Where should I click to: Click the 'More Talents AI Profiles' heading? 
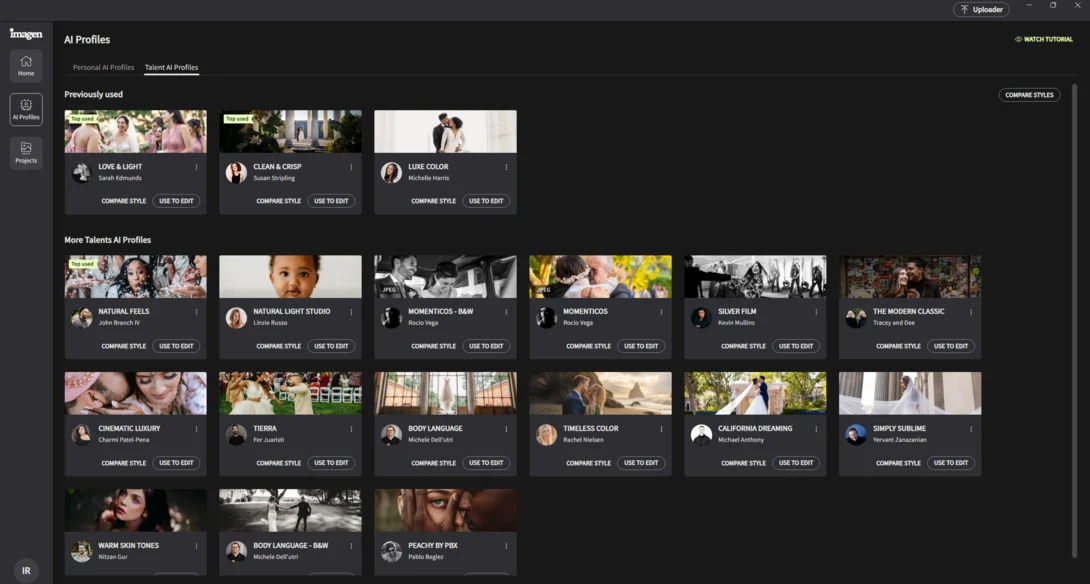(108, 240)
